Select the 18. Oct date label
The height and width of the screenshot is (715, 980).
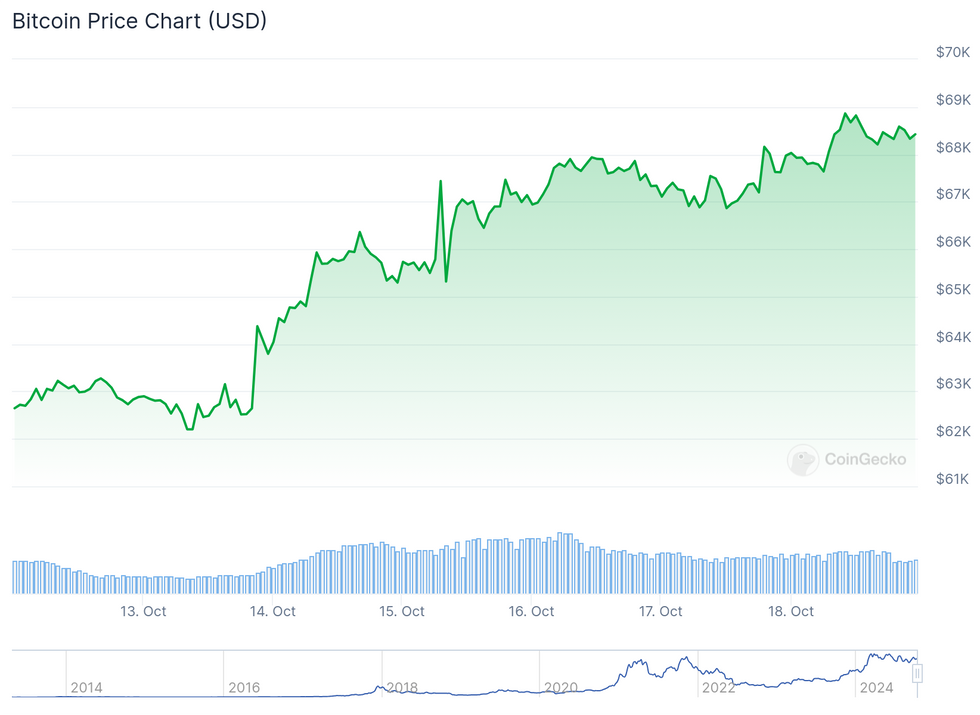[789, 611]
